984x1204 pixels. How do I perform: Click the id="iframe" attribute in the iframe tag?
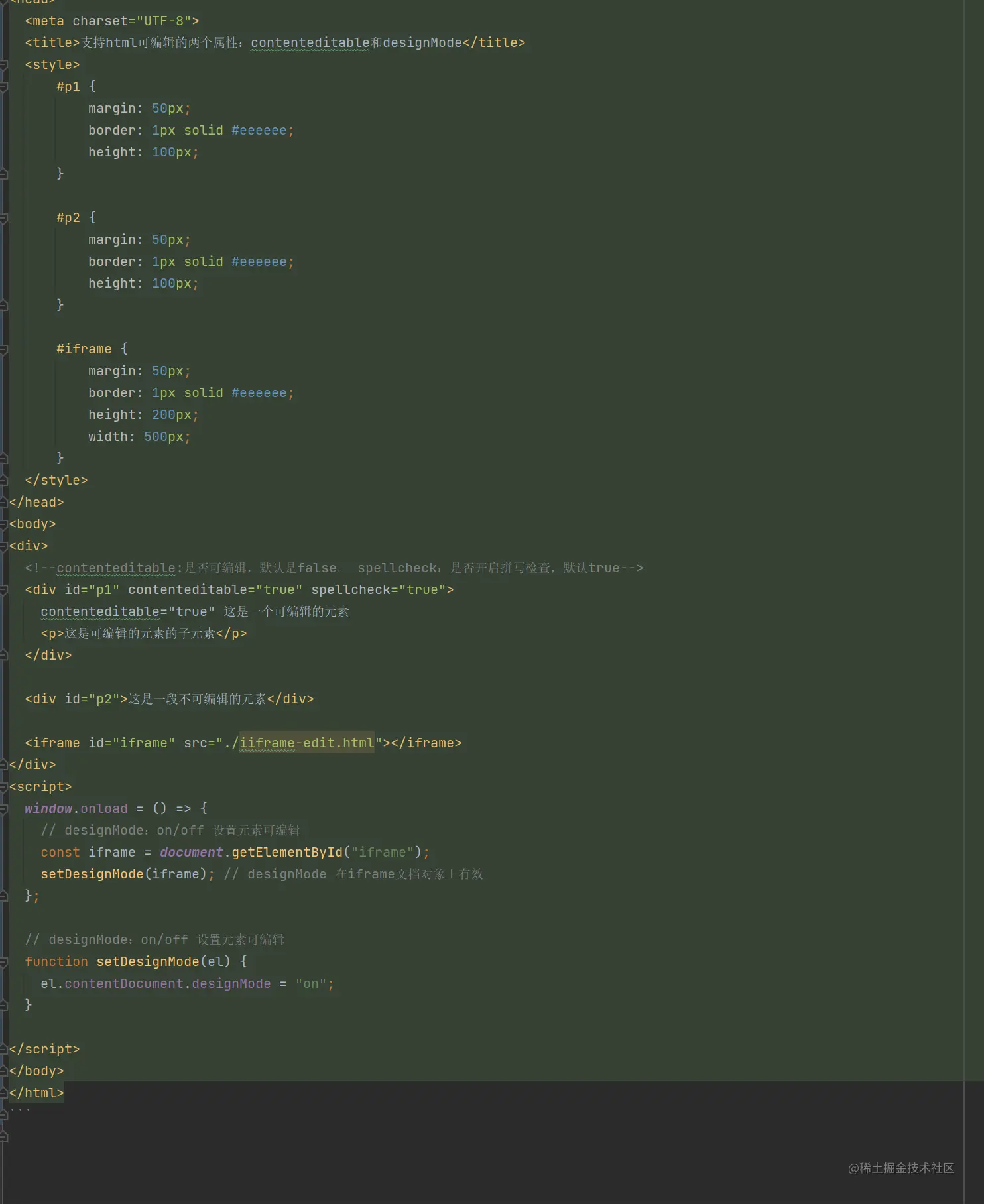pos(132,743)
